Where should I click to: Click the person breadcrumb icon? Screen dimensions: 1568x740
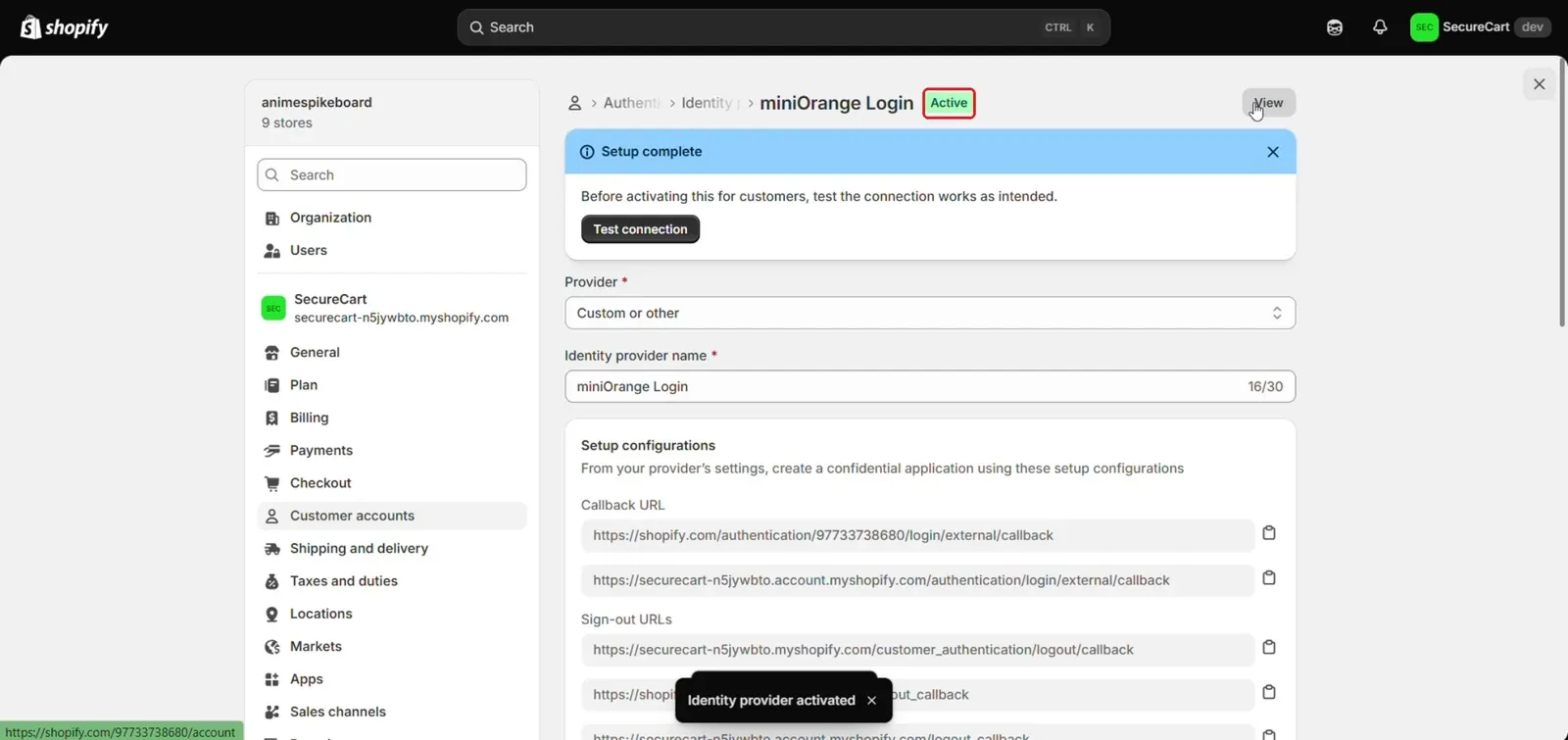click(x=575, y=103)
